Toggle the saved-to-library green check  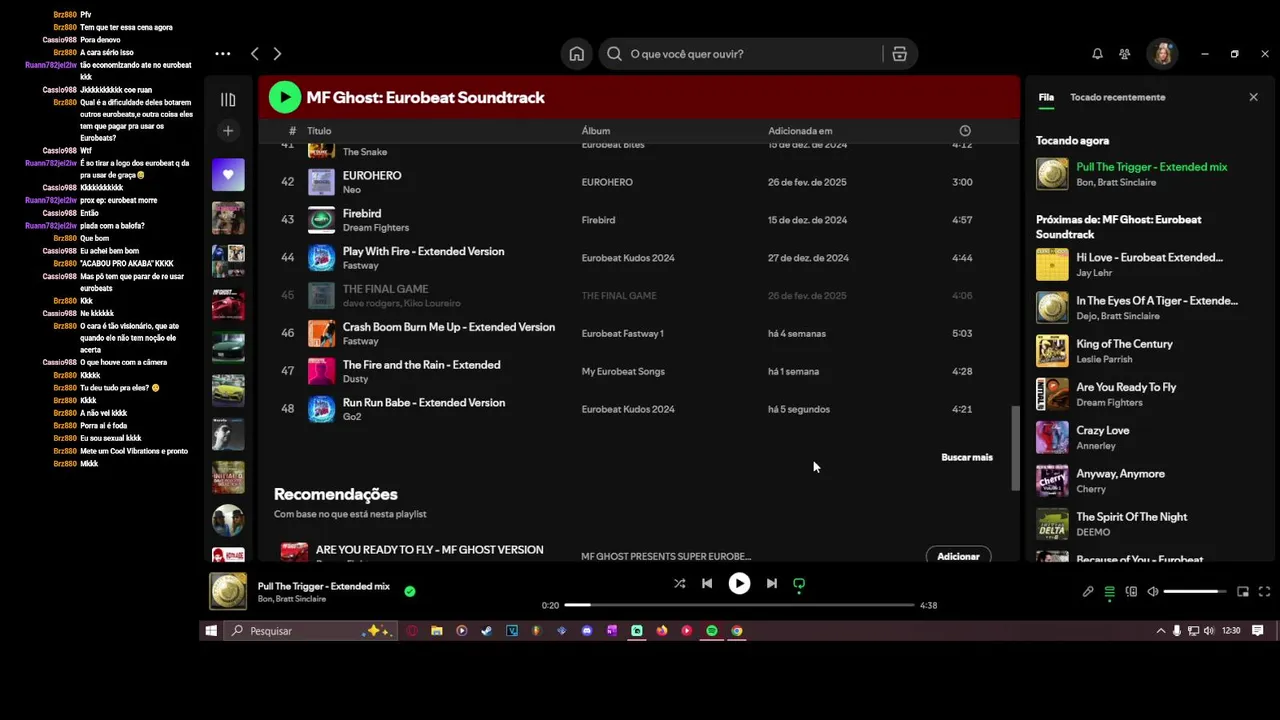[x=409, y=591]
